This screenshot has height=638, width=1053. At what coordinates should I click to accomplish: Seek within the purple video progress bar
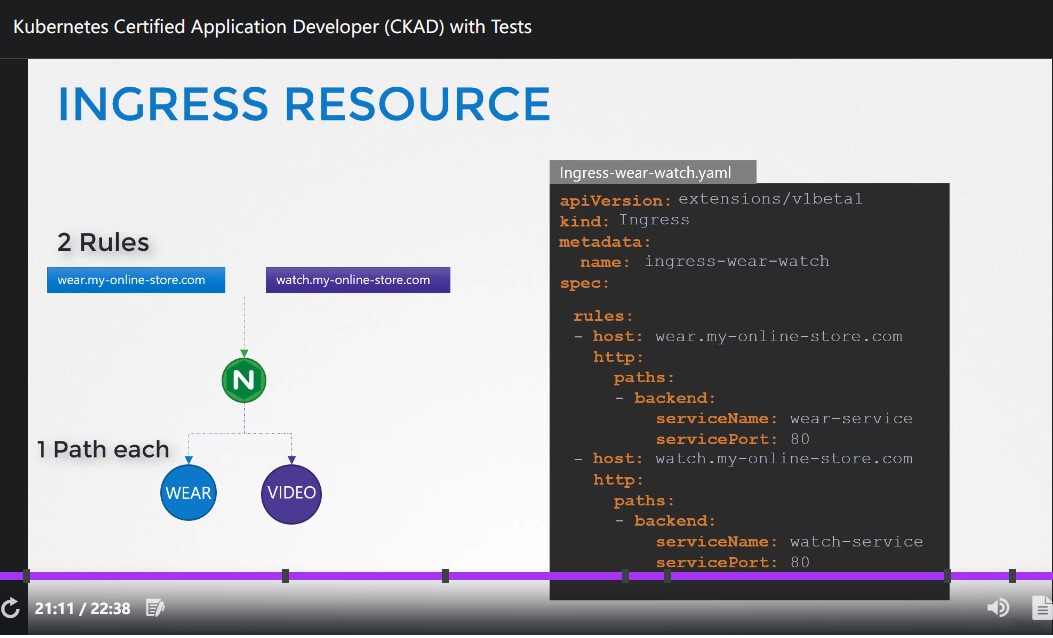click(x=526, y=576)
